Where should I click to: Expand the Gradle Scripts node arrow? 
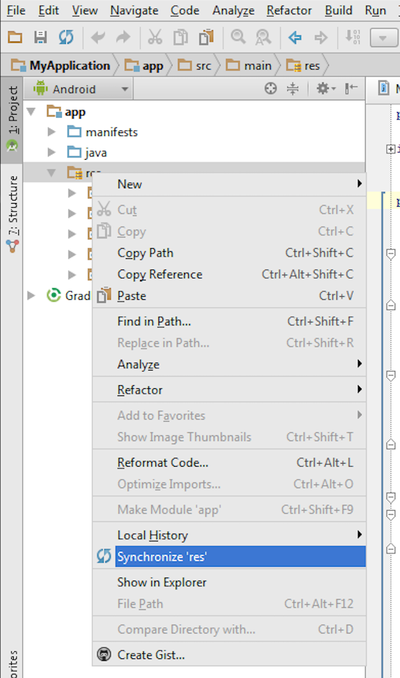[31, 295]
